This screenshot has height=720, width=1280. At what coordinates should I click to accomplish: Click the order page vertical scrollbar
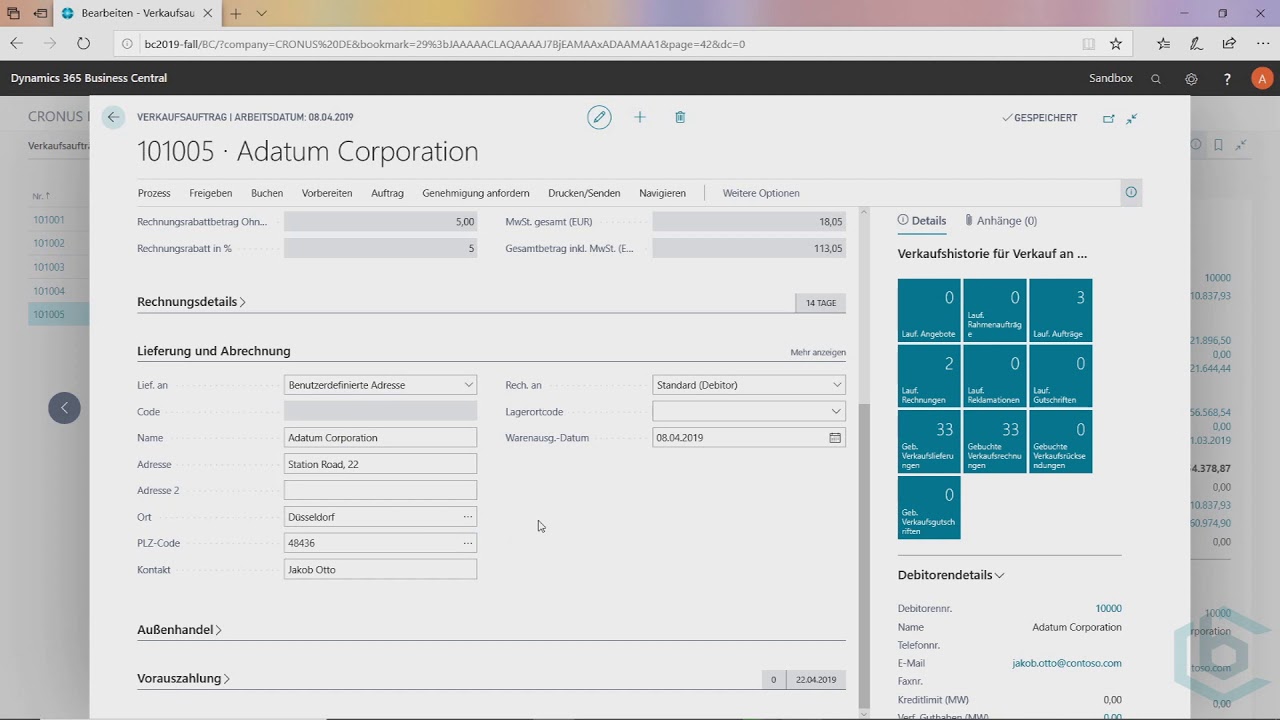pyautogui.click(x=865, y=555)
